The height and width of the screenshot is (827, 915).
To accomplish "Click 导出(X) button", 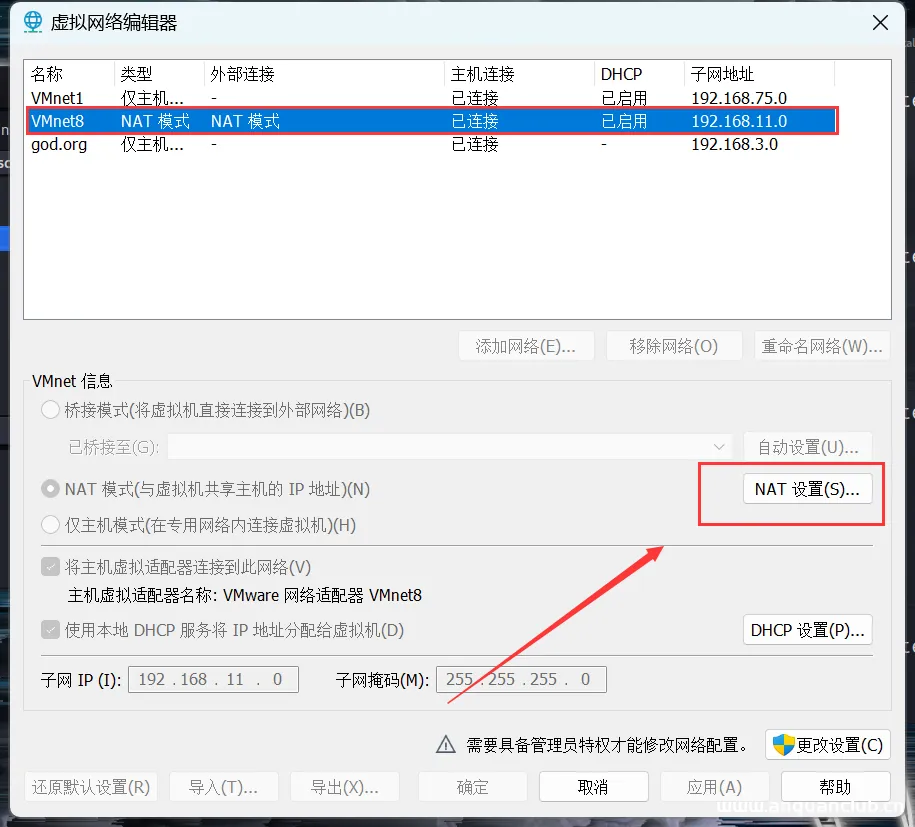I will click(x=344, y=786).
